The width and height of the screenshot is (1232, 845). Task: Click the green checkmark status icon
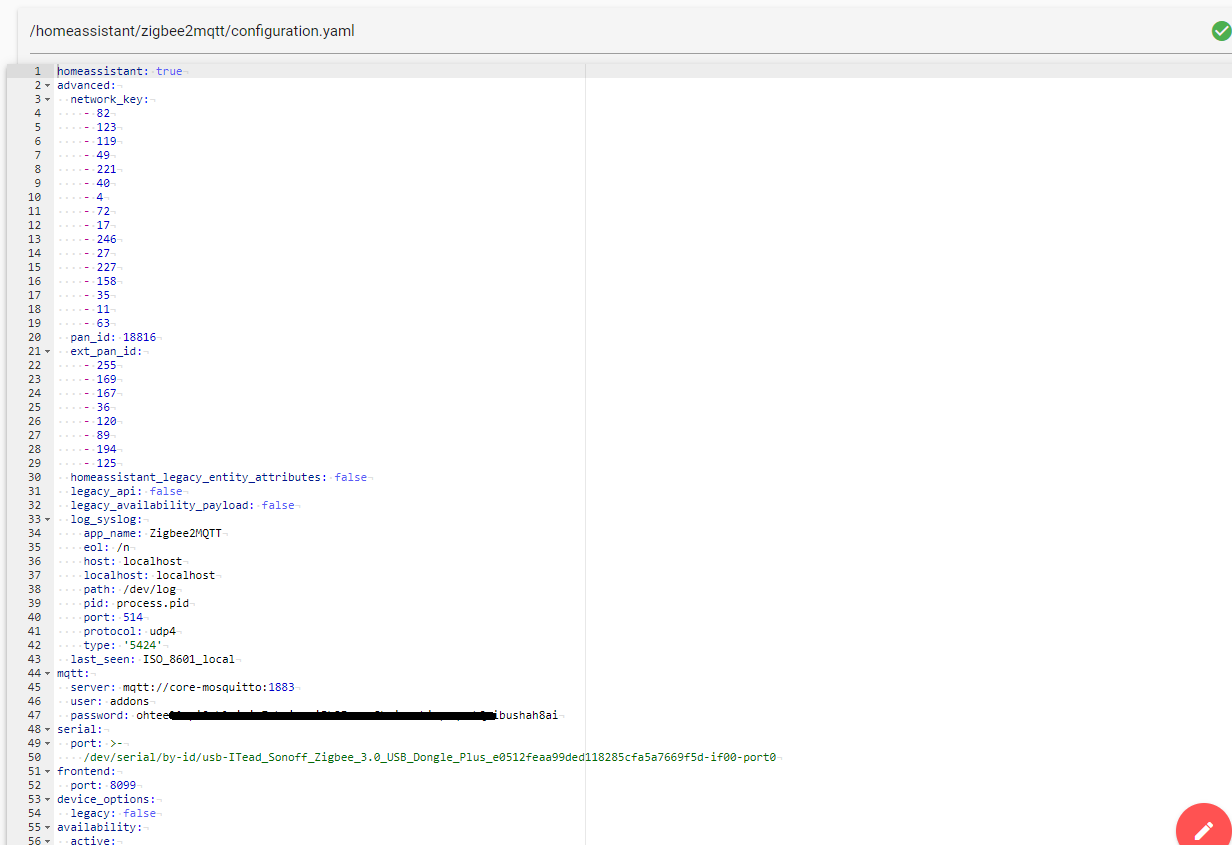coord(1220,31)
